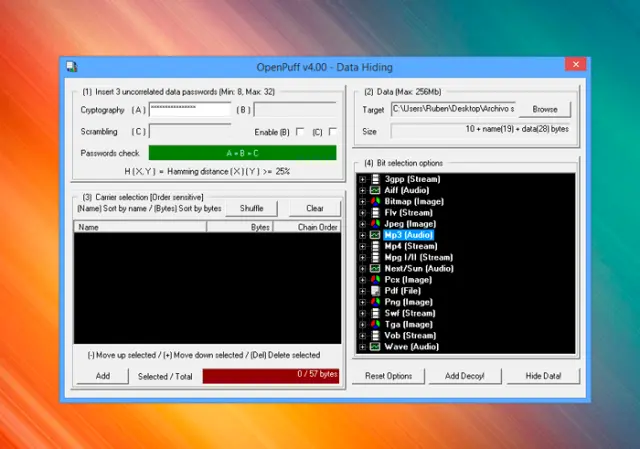This screenshot has height=449, width=640.
Task: Expand the Mp4 (Stream) options node
Action: (362, 246)
